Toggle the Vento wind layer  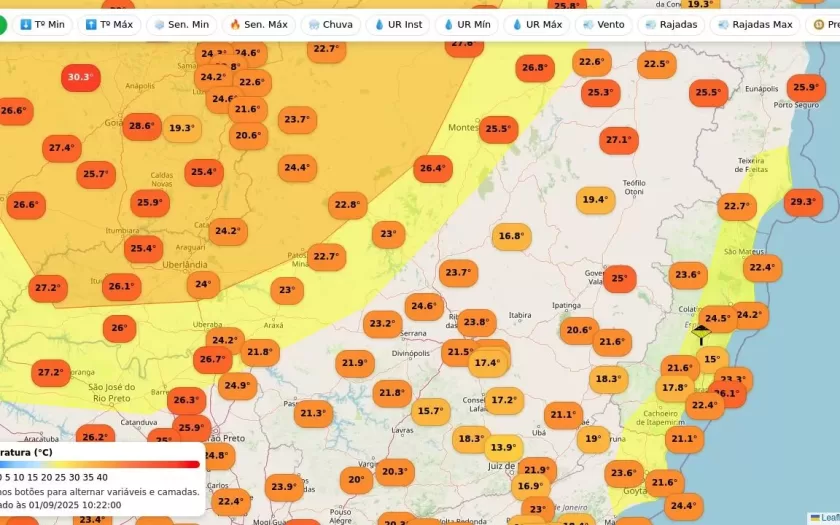click(603, 24)
